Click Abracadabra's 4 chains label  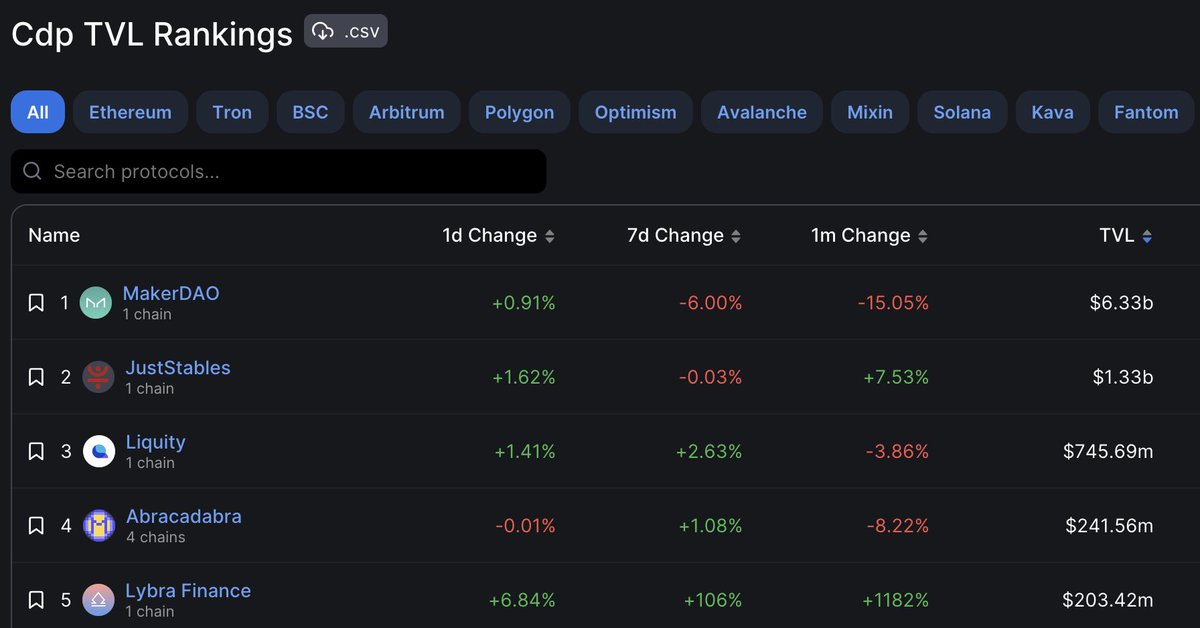coord(156,537)
